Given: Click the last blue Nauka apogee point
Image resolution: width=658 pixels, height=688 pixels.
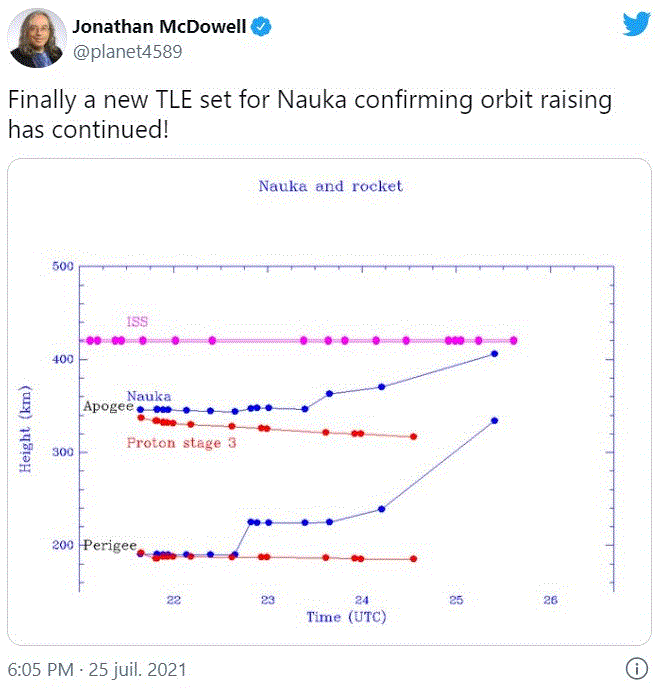Looking at the screenshot, I should [x=494, y=354].
